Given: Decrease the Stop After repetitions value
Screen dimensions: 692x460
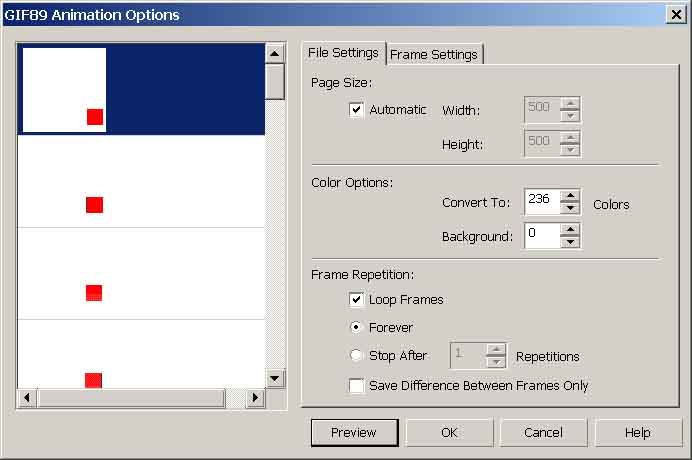Looking at the screenshot, I should pyautogui.click(x=496, y=362).
